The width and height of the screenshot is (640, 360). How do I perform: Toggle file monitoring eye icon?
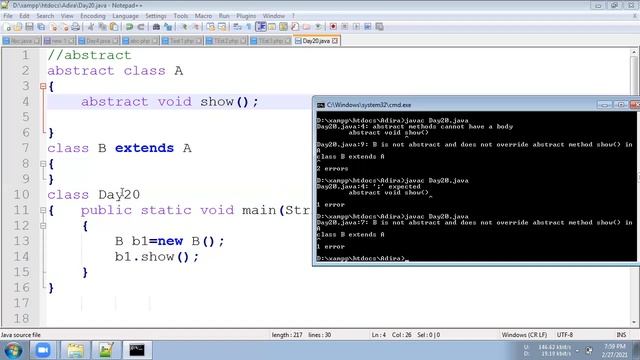point(318,27)
